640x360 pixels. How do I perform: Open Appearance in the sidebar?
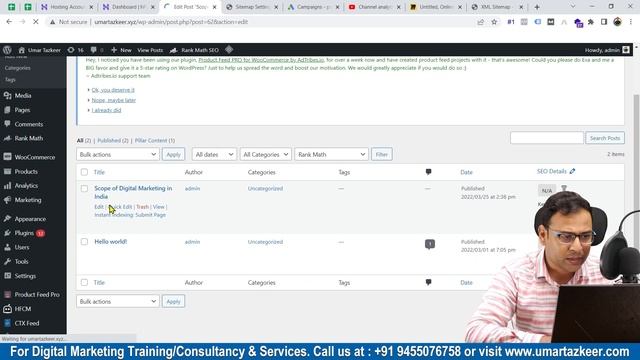[30, 219]
